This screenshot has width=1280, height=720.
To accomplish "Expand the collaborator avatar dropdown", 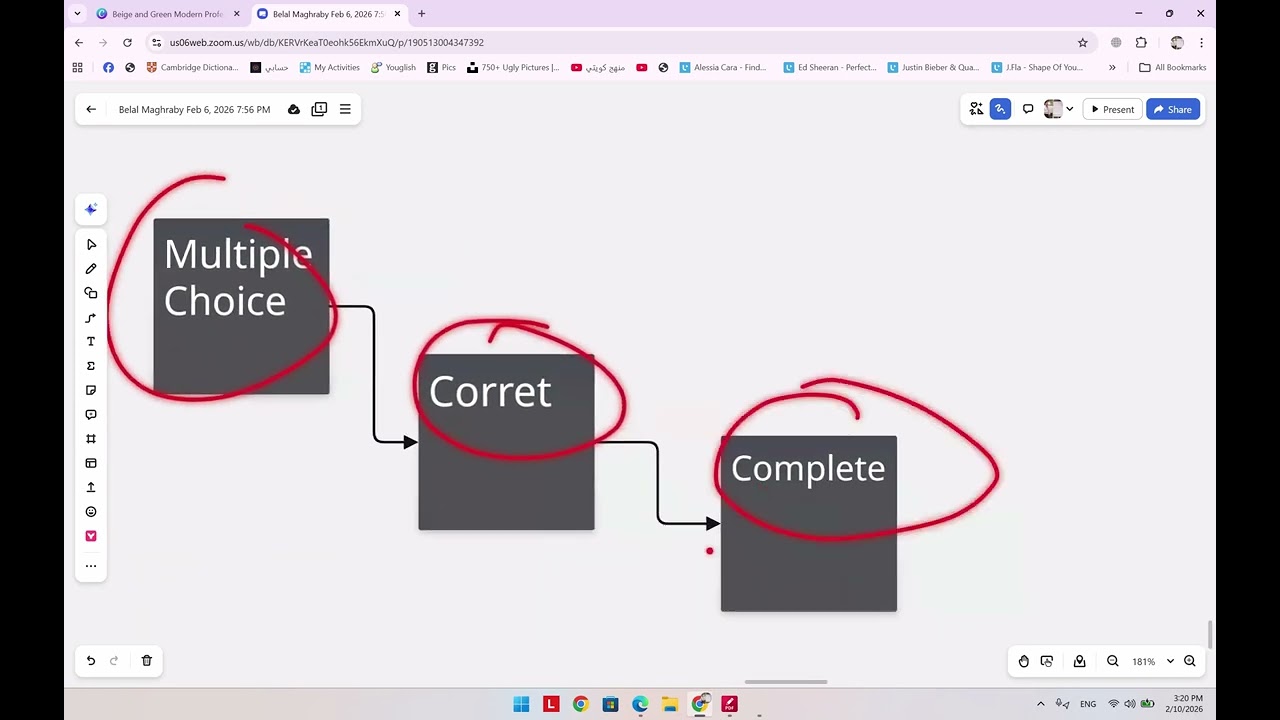I will click(x=1070, y=109).
